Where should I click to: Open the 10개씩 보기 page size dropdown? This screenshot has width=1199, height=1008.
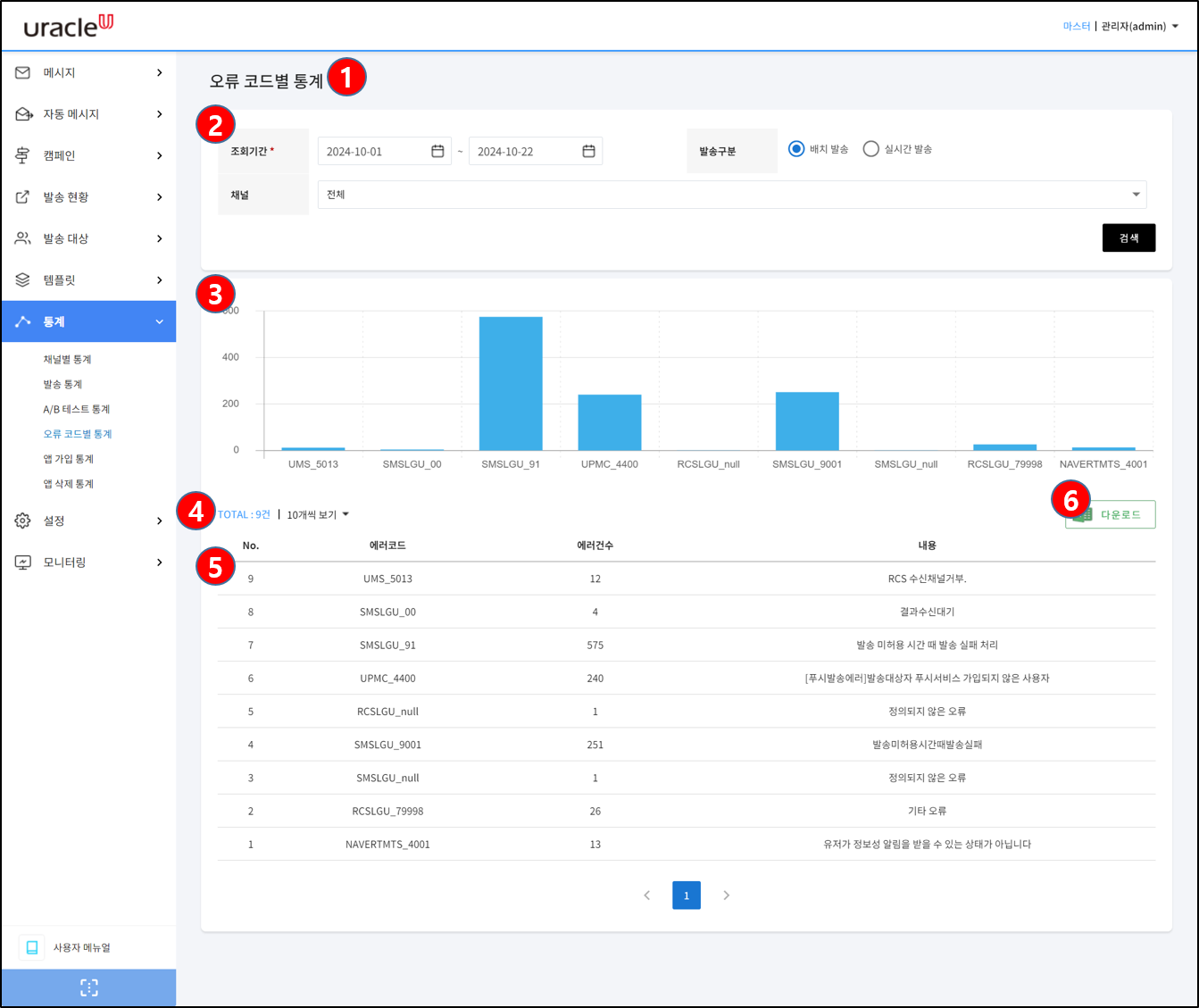click(318, 515)
